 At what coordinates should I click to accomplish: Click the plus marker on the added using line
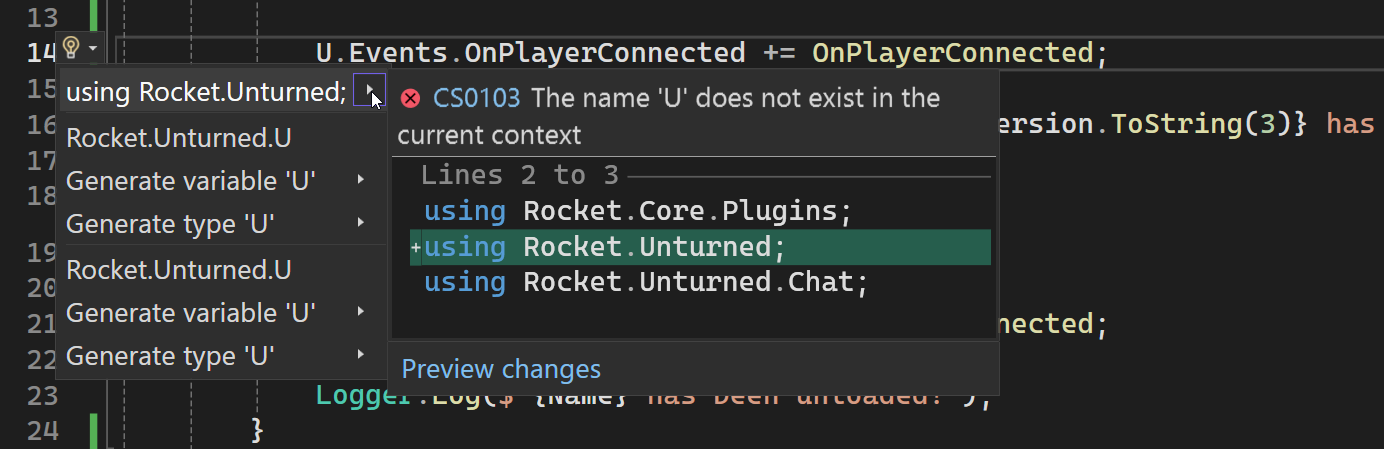pyautogui.click(x=416, y=247)
